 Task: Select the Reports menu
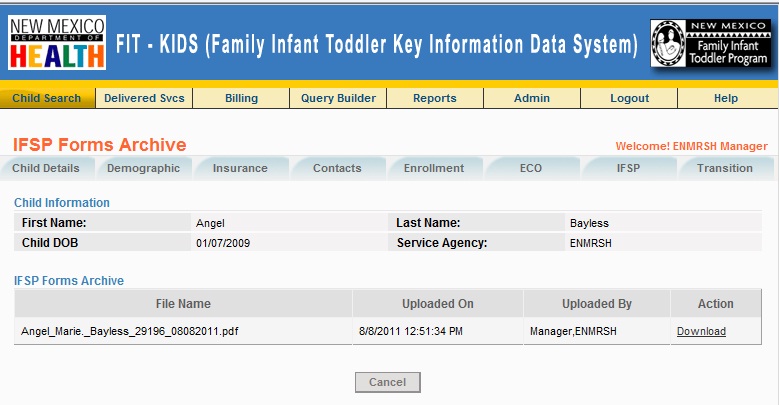[434, 98]
